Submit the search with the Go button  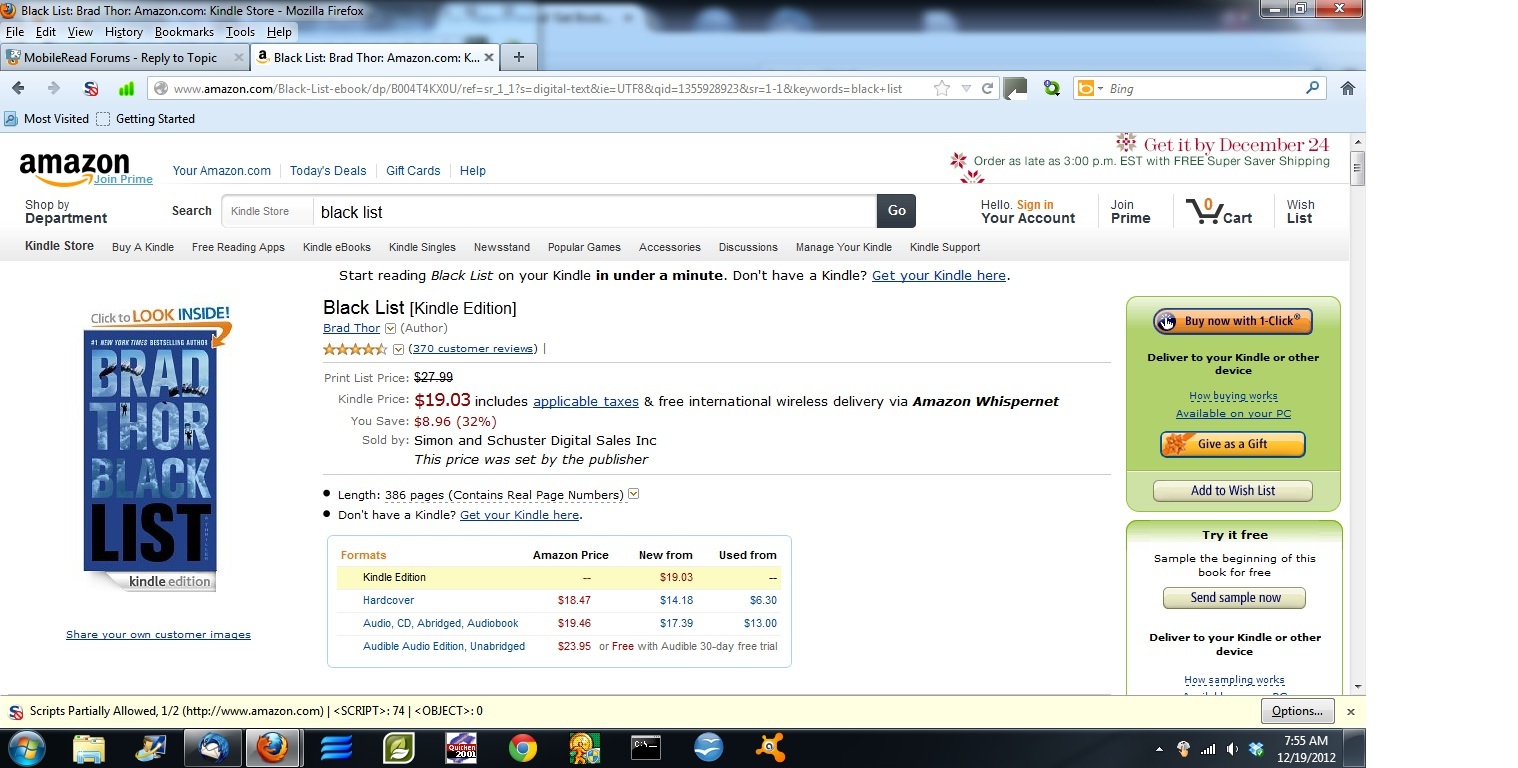point(897,211)
